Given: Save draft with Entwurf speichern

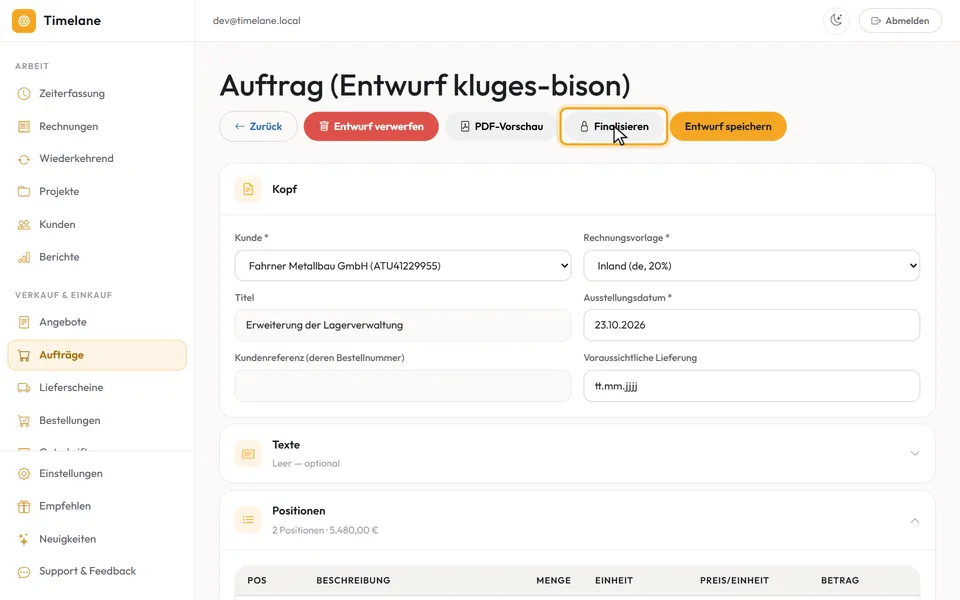Looking at the screenshot, I should [728, 127].
